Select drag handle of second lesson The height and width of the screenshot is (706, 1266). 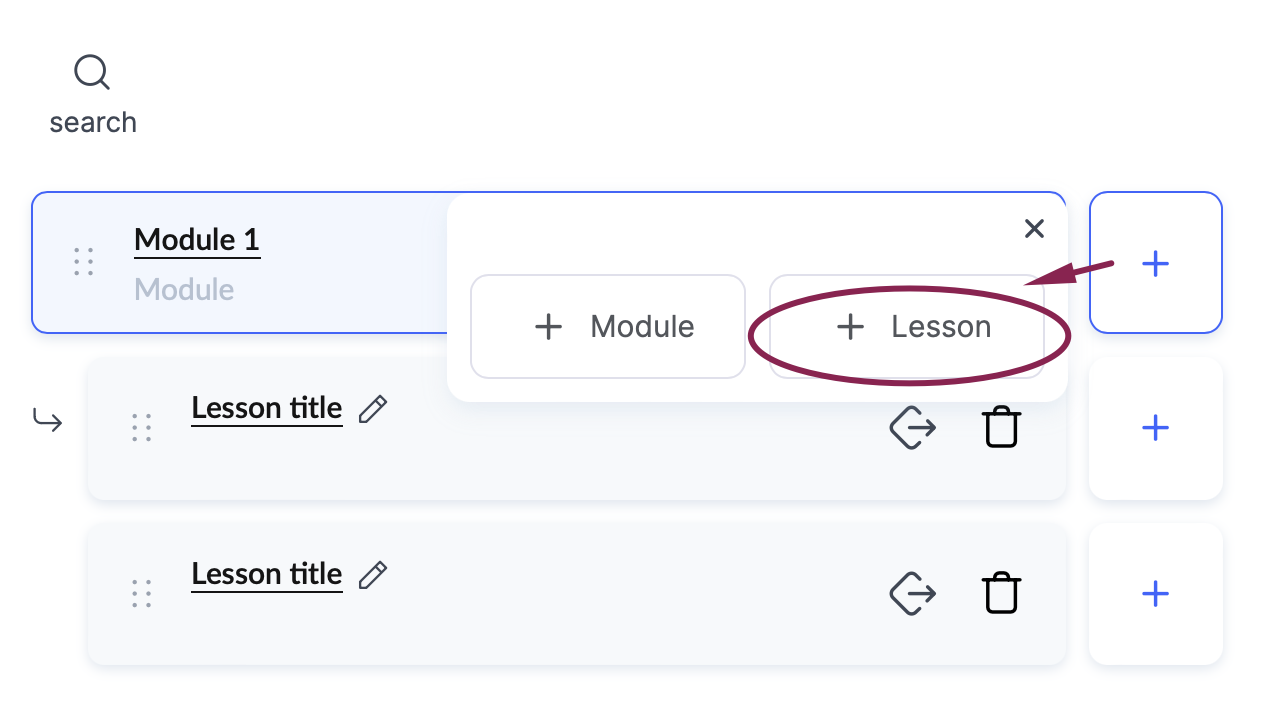pyautogui.click(x=141, y=593)
